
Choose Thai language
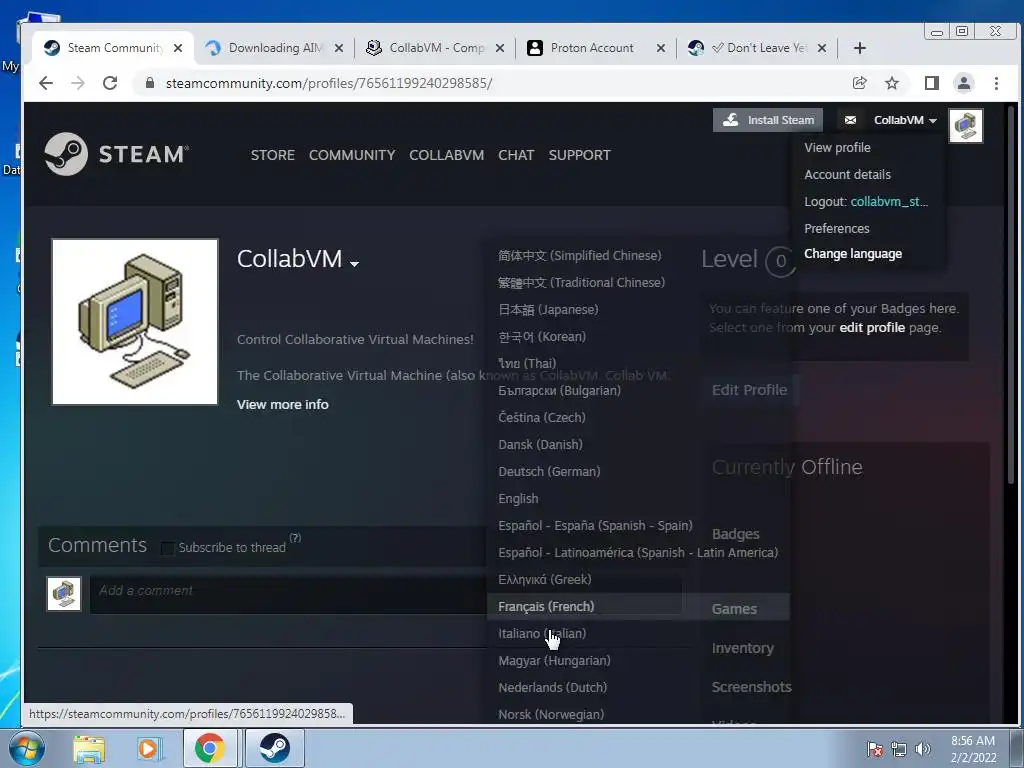(527, 363)
